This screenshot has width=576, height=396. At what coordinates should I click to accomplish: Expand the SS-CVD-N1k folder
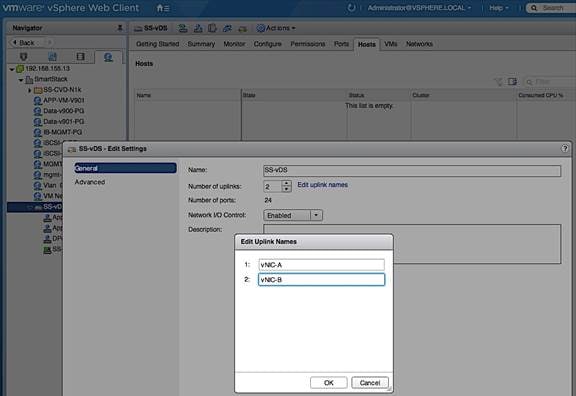[x=30, y=90]
